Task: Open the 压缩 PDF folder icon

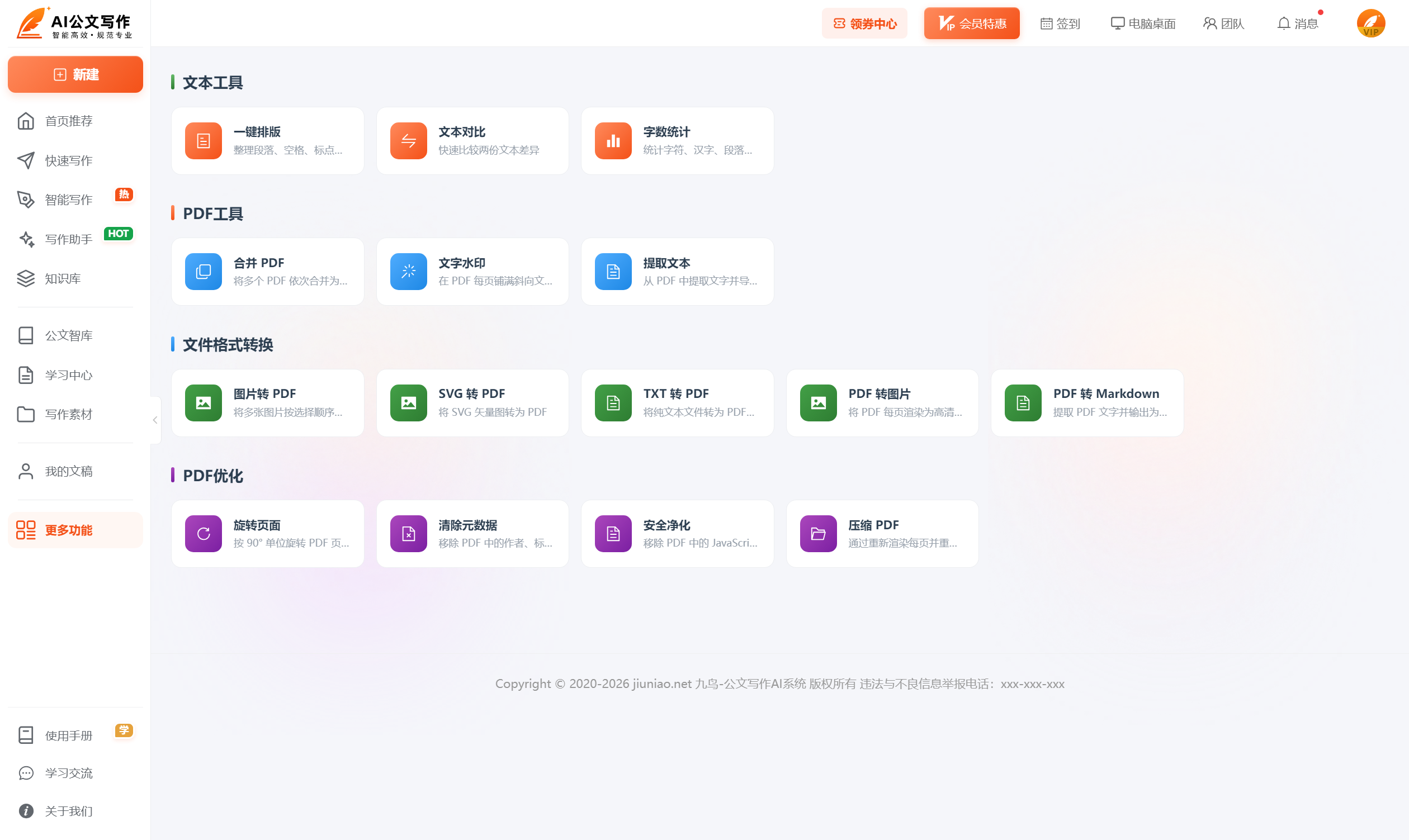Action: [819, 534]
